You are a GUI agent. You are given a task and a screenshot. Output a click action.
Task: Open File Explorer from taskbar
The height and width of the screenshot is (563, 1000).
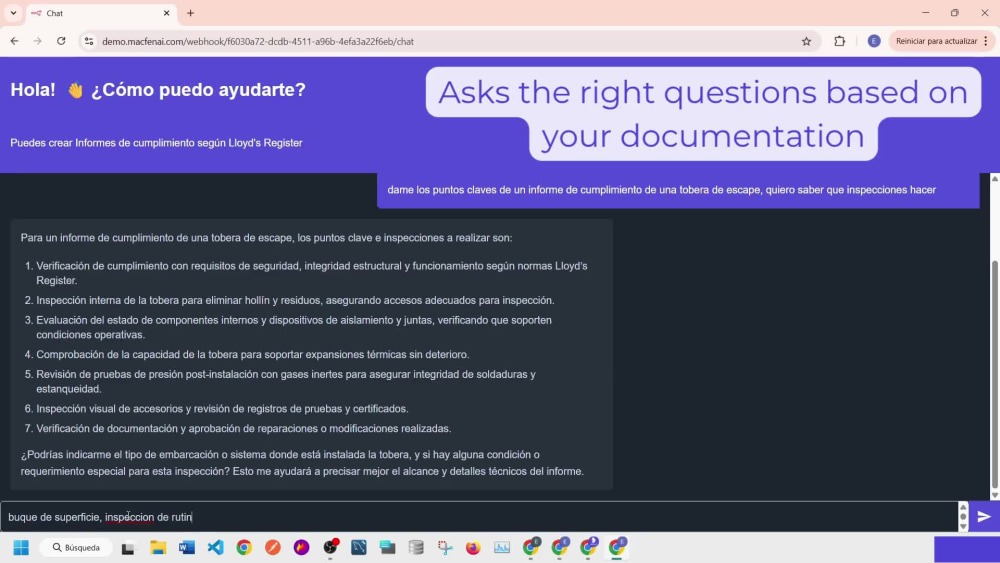pos(158,548)
